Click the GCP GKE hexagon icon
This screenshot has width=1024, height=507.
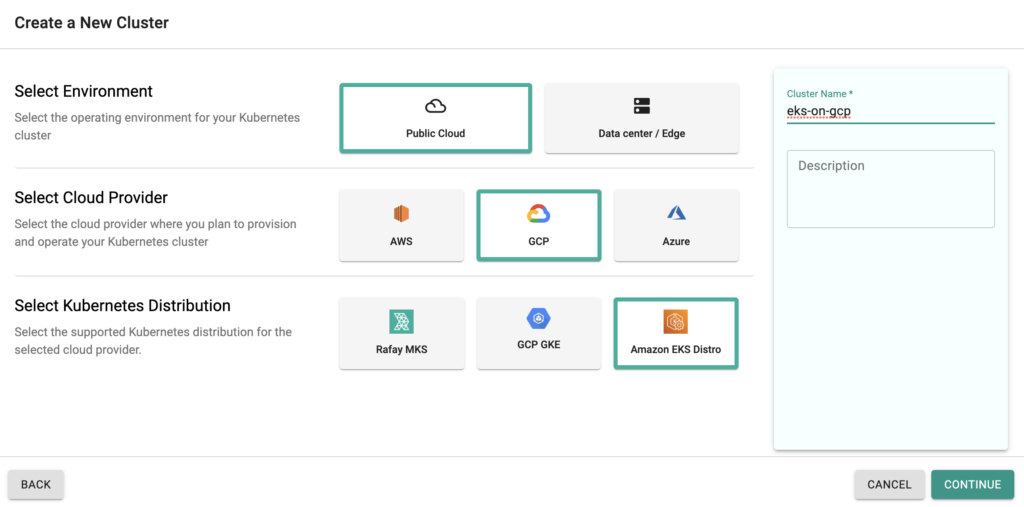539,319
